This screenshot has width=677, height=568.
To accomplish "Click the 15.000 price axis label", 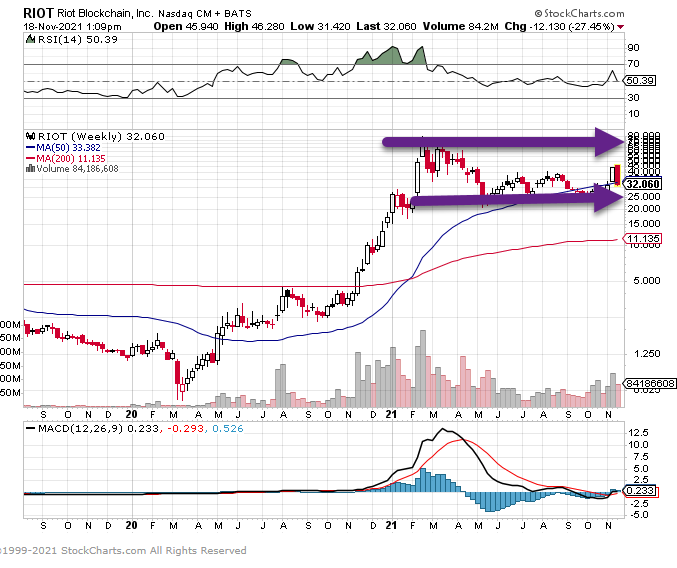I will [x=644, y=224].
